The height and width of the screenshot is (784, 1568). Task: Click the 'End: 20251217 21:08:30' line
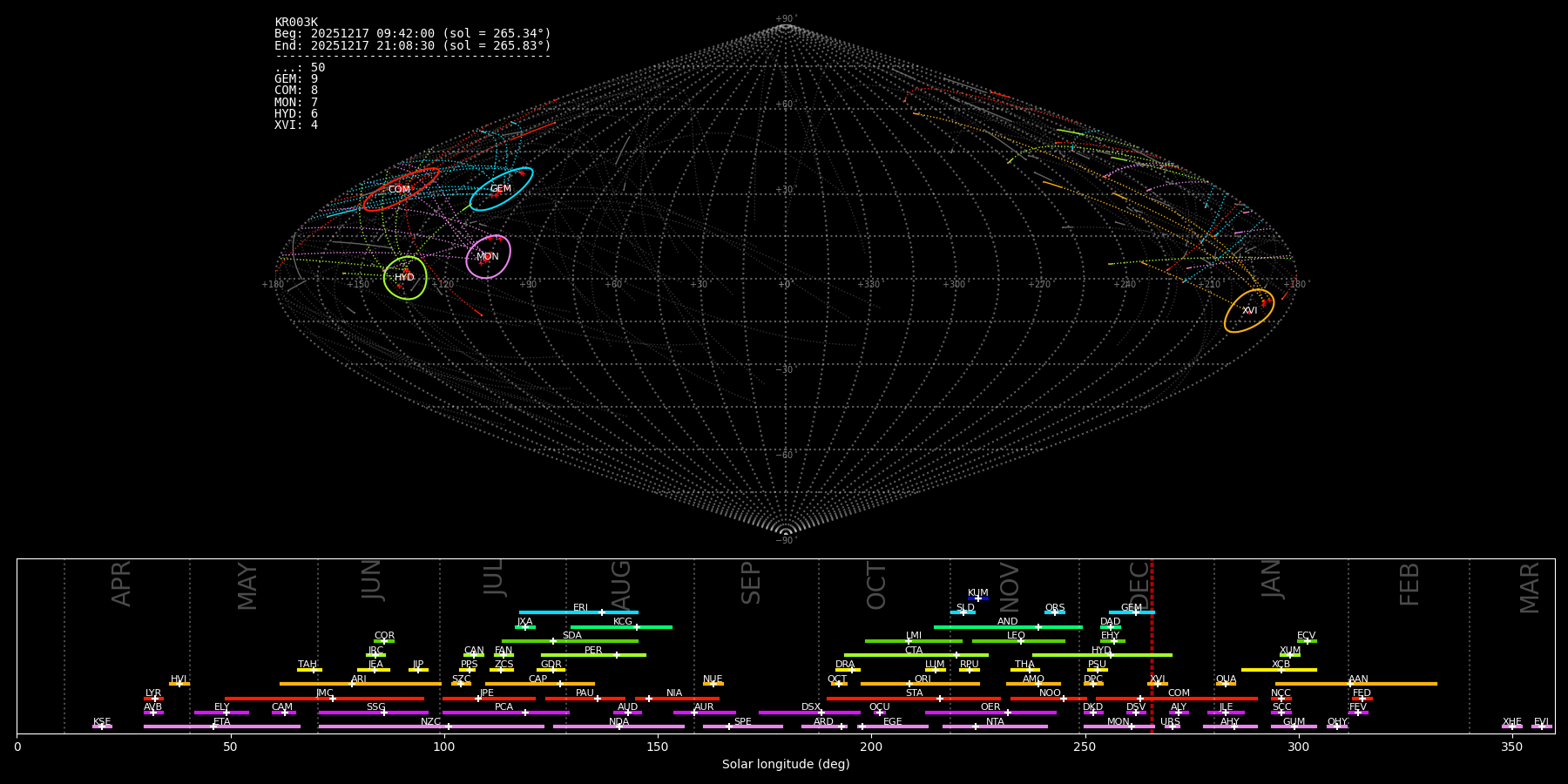point(413,45)
